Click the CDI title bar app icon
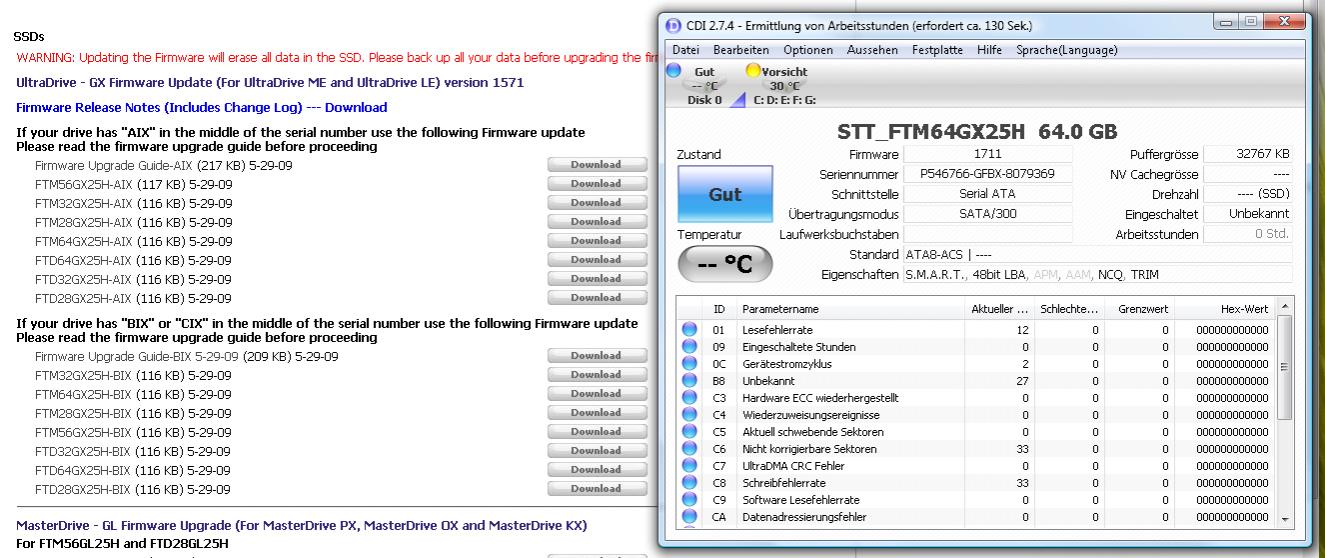The image size is (1325, 558). [x=673, y=25]
